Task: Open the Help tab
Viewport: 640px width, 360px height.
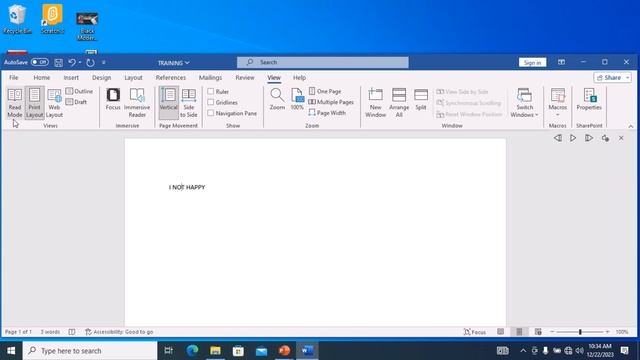Action: 299,78
